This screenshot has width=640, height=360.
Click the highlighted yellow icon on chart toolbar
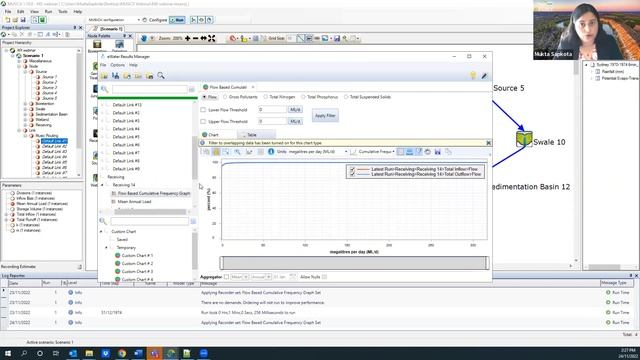pos(216,151)
